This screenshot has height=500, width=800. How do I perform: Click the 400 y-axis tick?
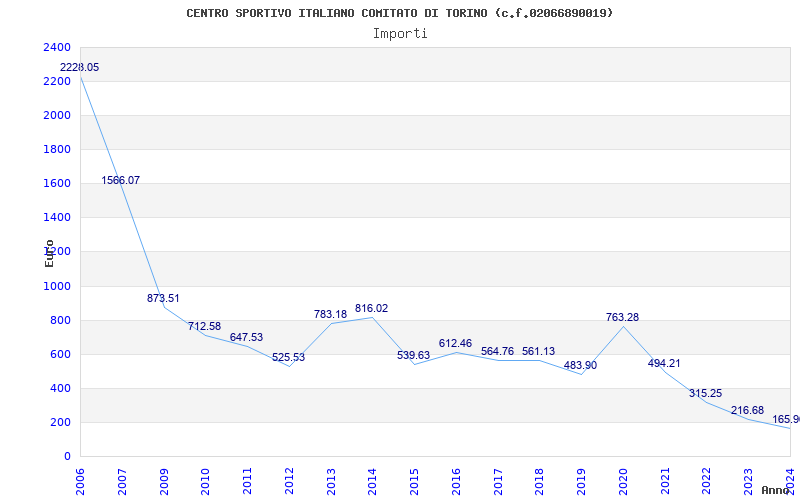[60, 389]
